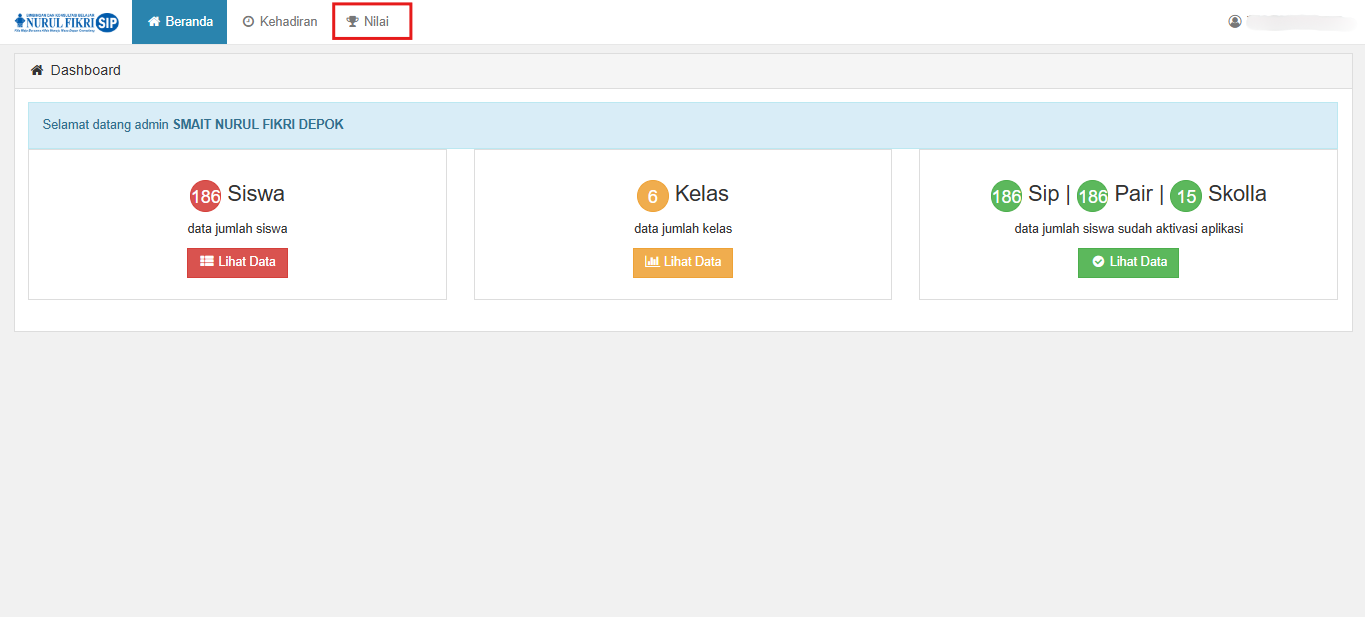Open the Kehadiran menu label
This screenshot has width=1365, height=617.
[x=288, y=22]
